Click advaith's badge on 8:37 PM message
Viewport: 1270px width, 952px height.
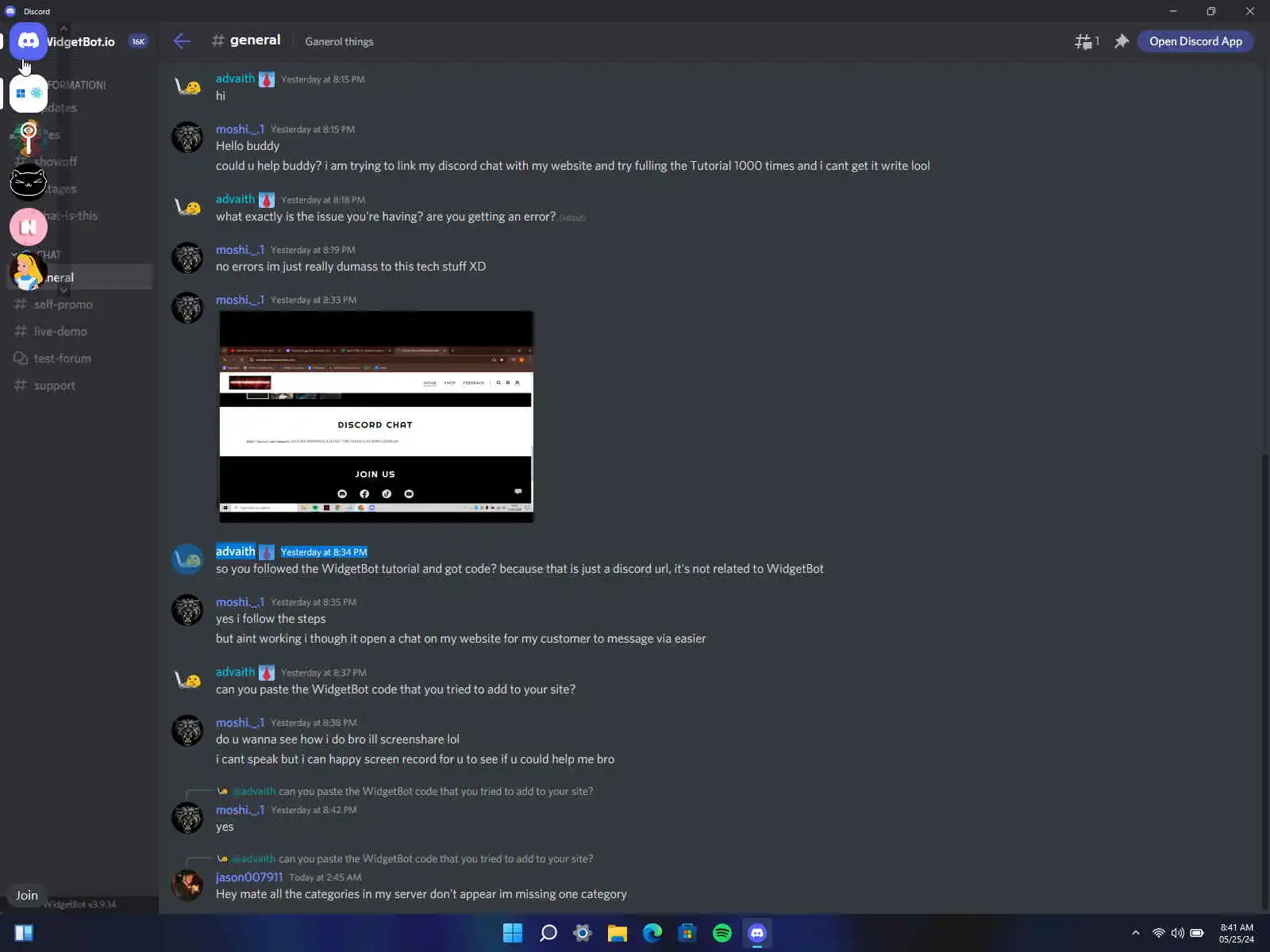pos(267,673)
